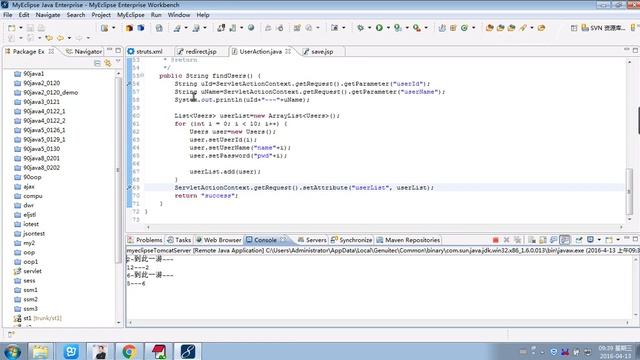This screenshot has height=360, width=640.
Task: Click the globe web browser toolbar icon
Action: click(x=251, y=28)
